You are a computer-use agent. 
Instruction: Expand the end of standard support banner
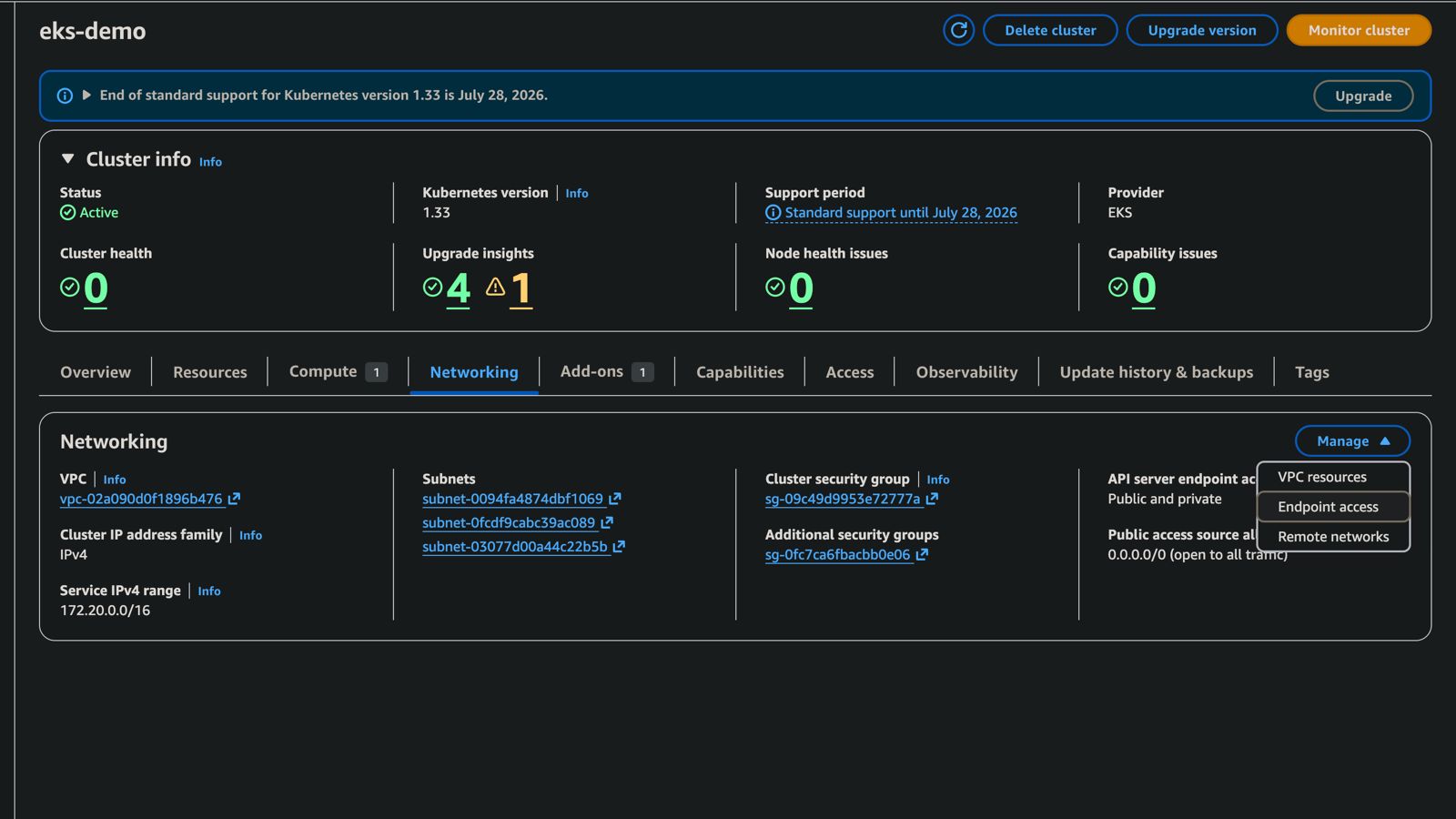86,95
